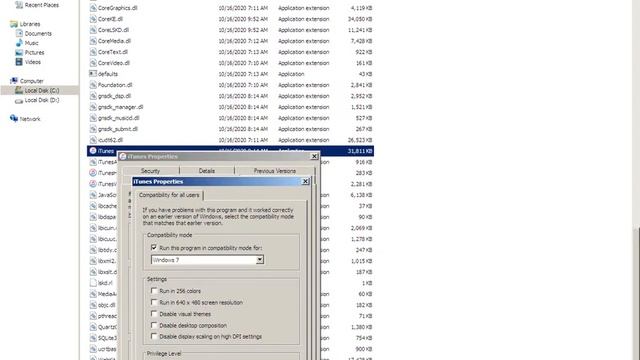Image resolution: width=640 pixels, height=360 pixels.
Task: Click the iTunes application icon in file list
Action: coord(93,151)
